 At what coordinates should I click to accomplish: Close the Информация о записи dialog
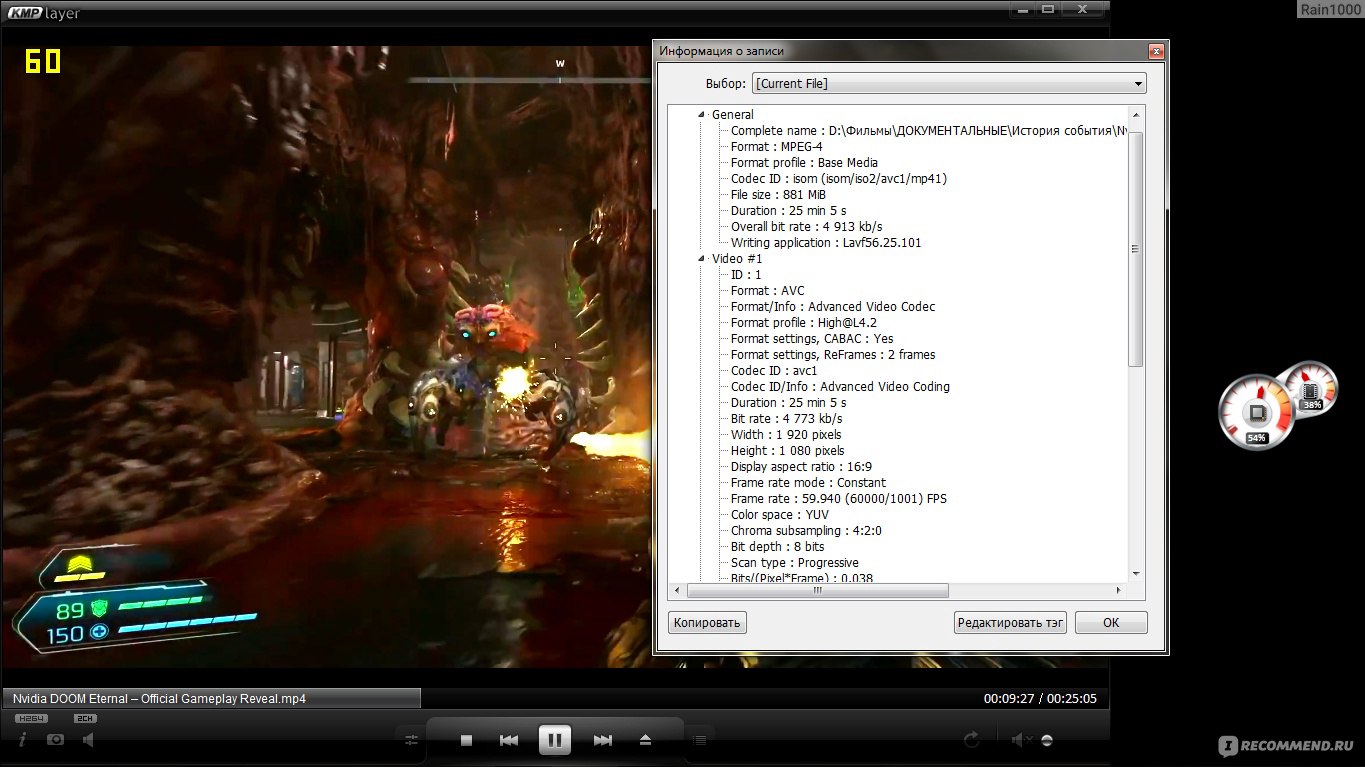click(x=1156, y=51)
